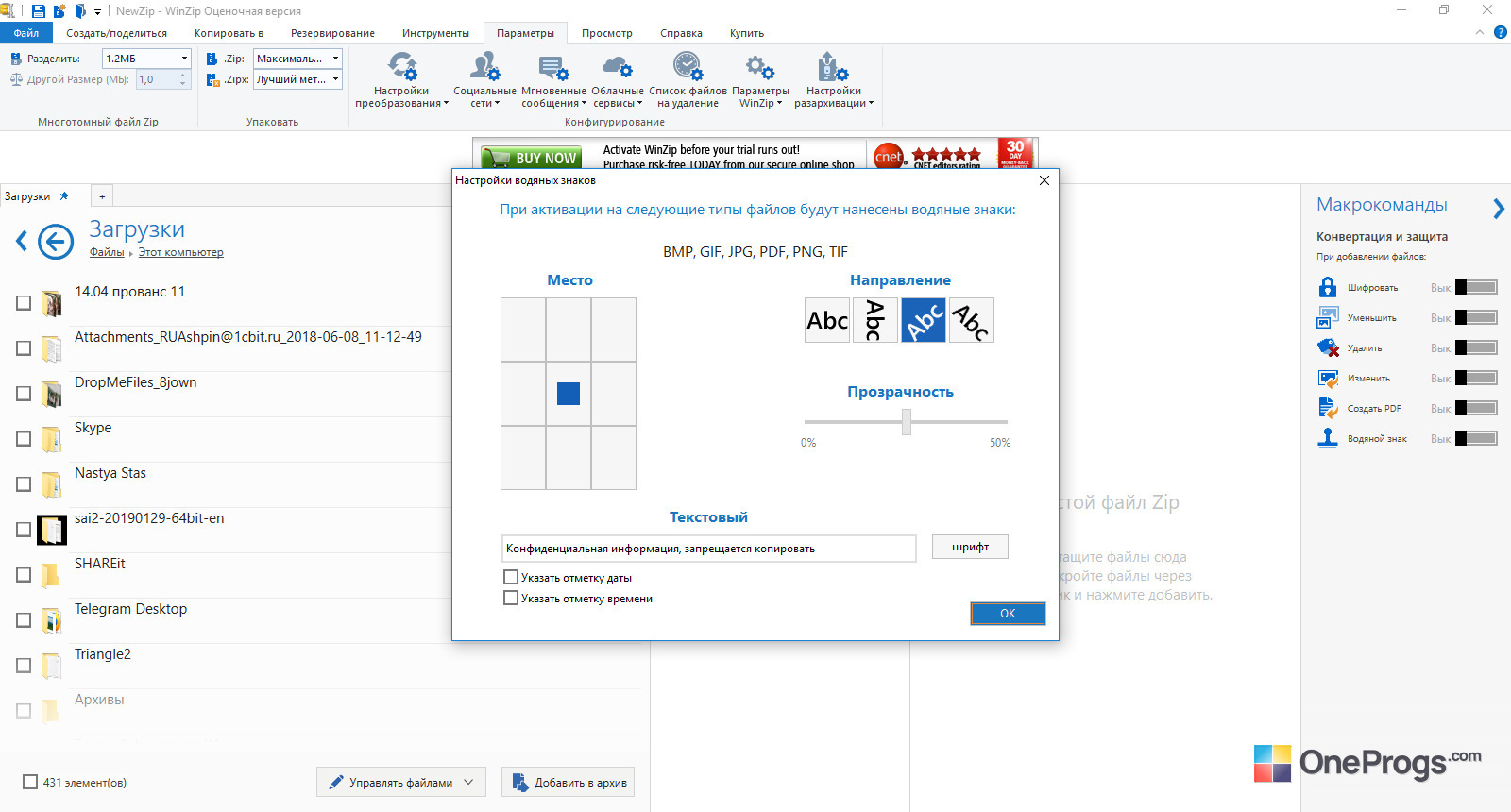
Task: Select diagonal downward Abc watermark direction
Action: [972, 320]
